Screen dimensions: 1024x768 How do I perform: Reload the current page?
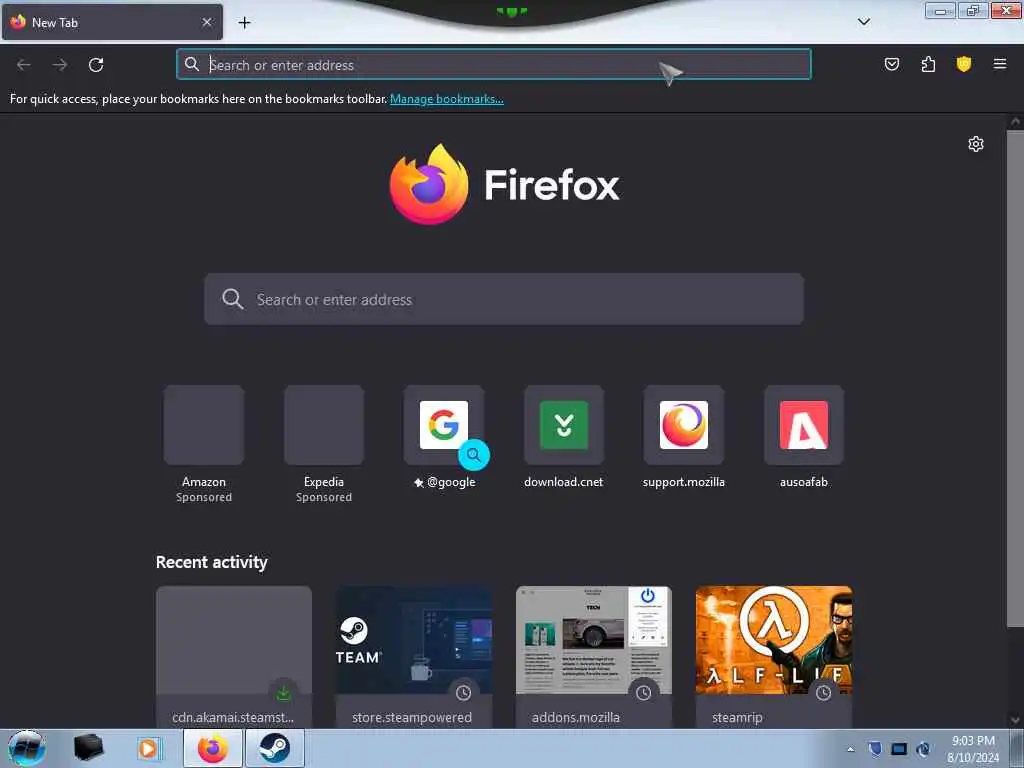(96, 65)
